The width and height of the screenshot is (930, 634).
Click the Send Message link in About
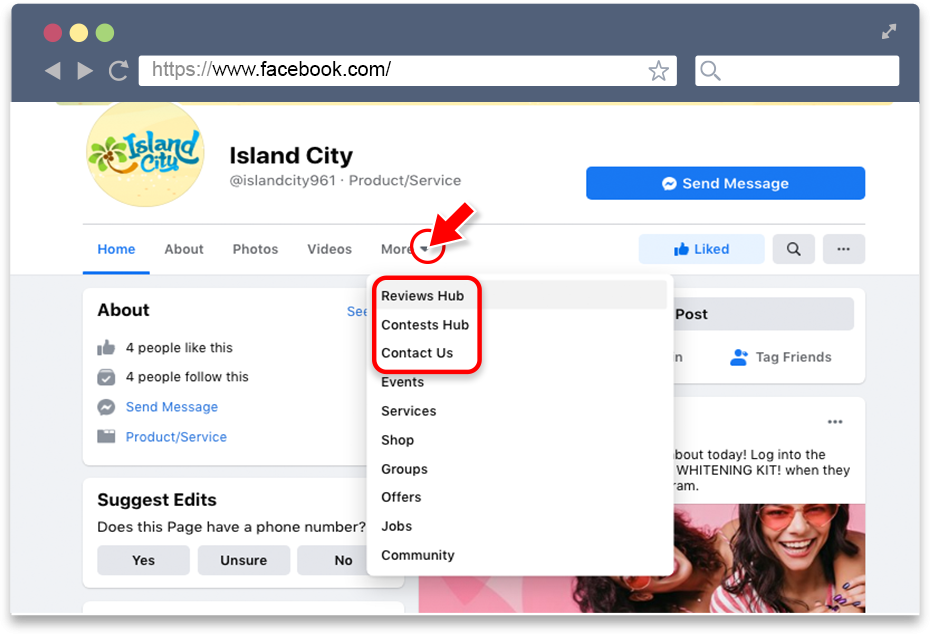pos(171,407)
